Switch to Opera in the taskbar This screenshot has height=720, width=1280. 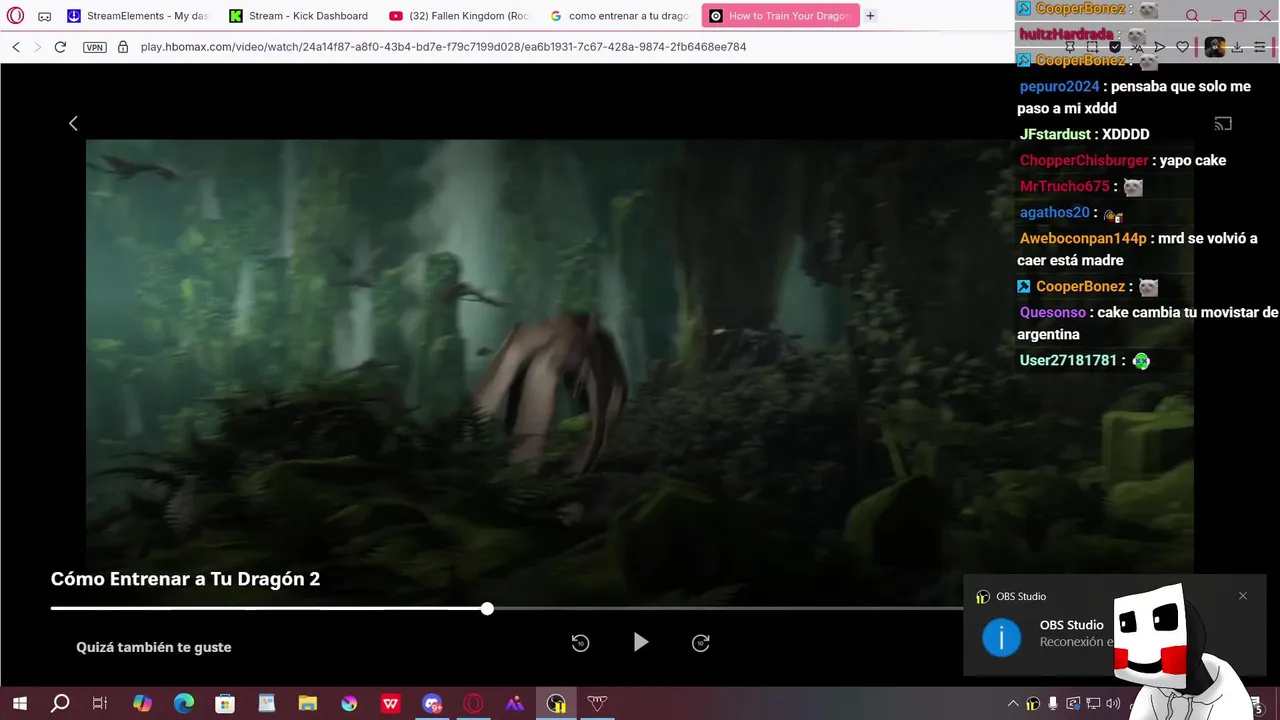point(473,704)
